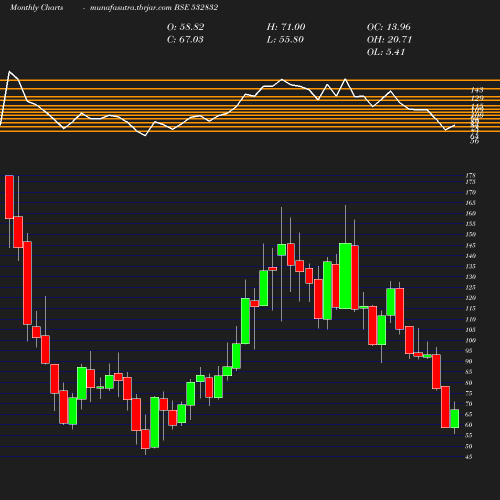Click the "OC: 13.96" reading
Screen dimensions: 500x500
[389, 27]
